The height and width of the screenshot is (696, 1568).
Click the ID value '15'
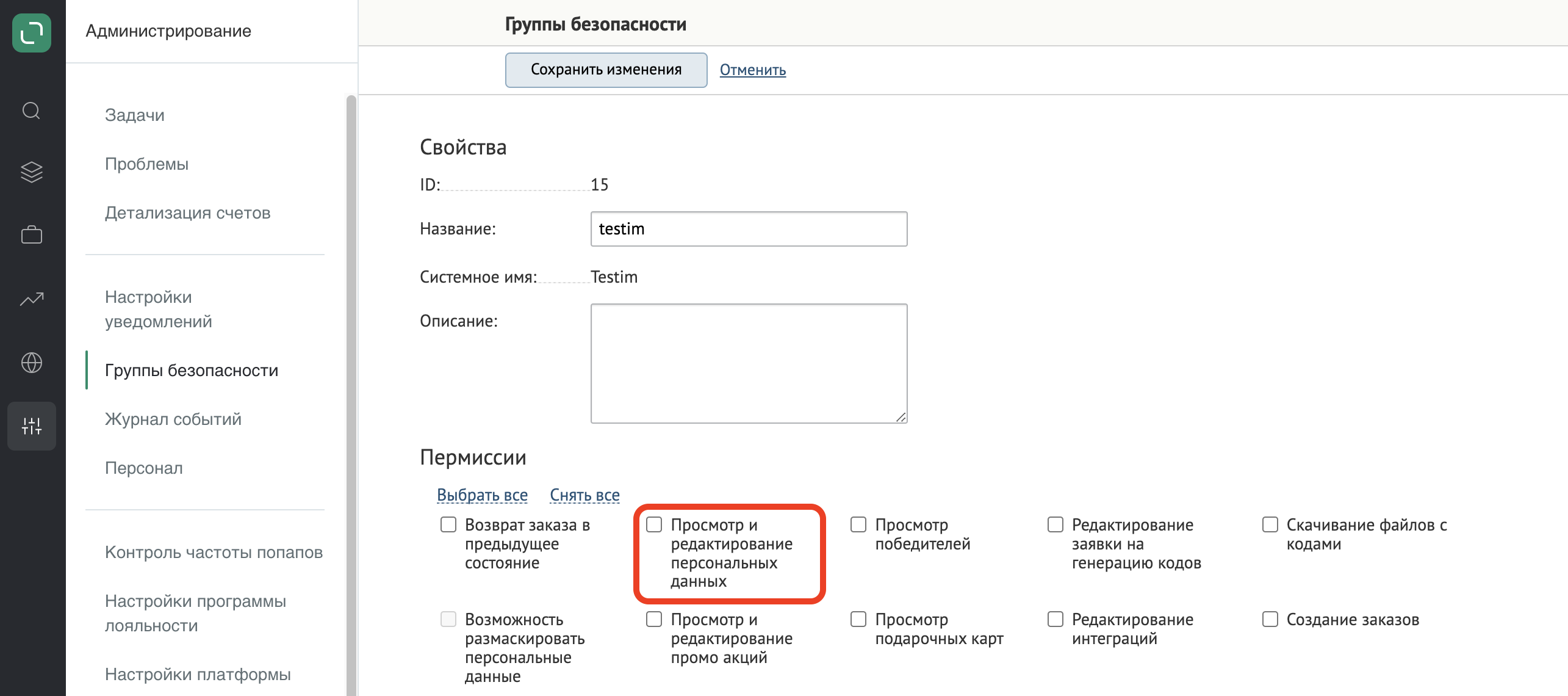coord(599,184)
